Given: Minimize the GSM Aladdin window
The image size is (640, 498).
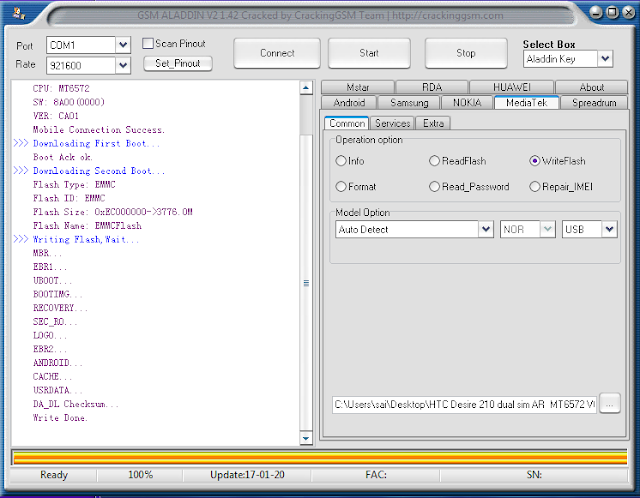Looking at the screenshot, I should pos(596,13).
